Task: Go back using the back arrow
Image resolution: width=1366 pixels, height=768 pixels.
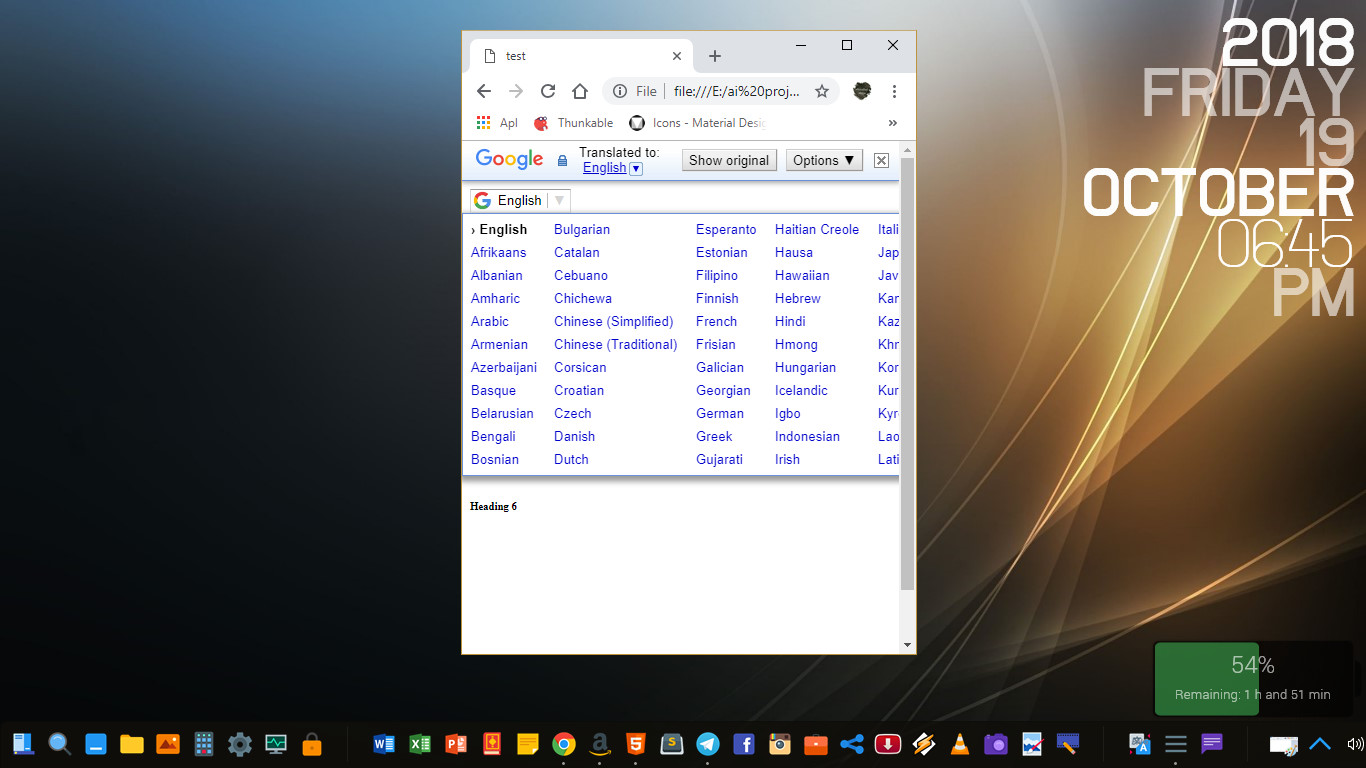Action: [484, 91]
